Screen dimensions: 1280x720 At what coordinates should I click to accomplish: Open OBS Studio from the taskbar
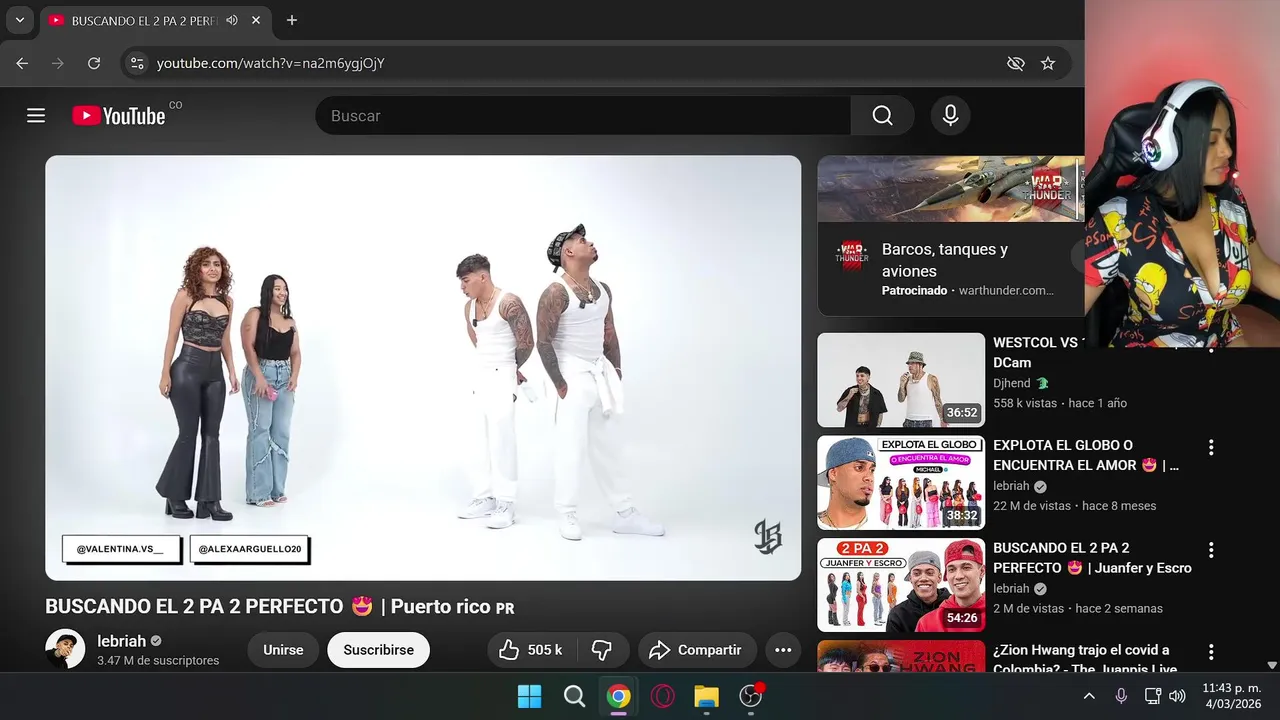click(x=750, y=696)
